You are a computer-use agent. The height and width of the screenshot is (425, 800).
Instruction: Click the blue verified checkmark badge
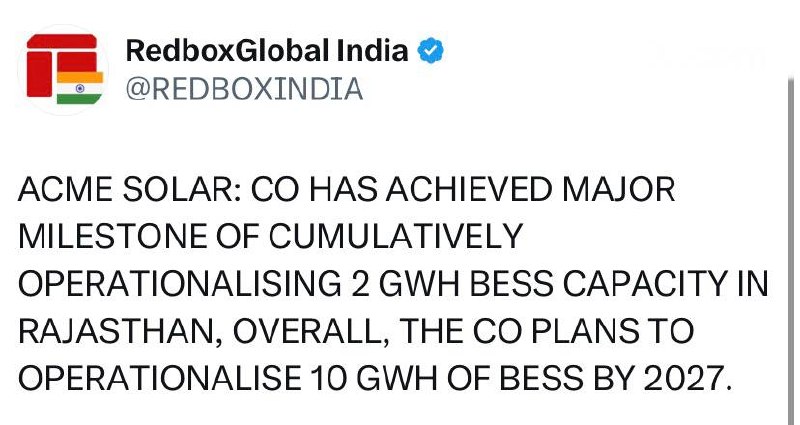431,51
